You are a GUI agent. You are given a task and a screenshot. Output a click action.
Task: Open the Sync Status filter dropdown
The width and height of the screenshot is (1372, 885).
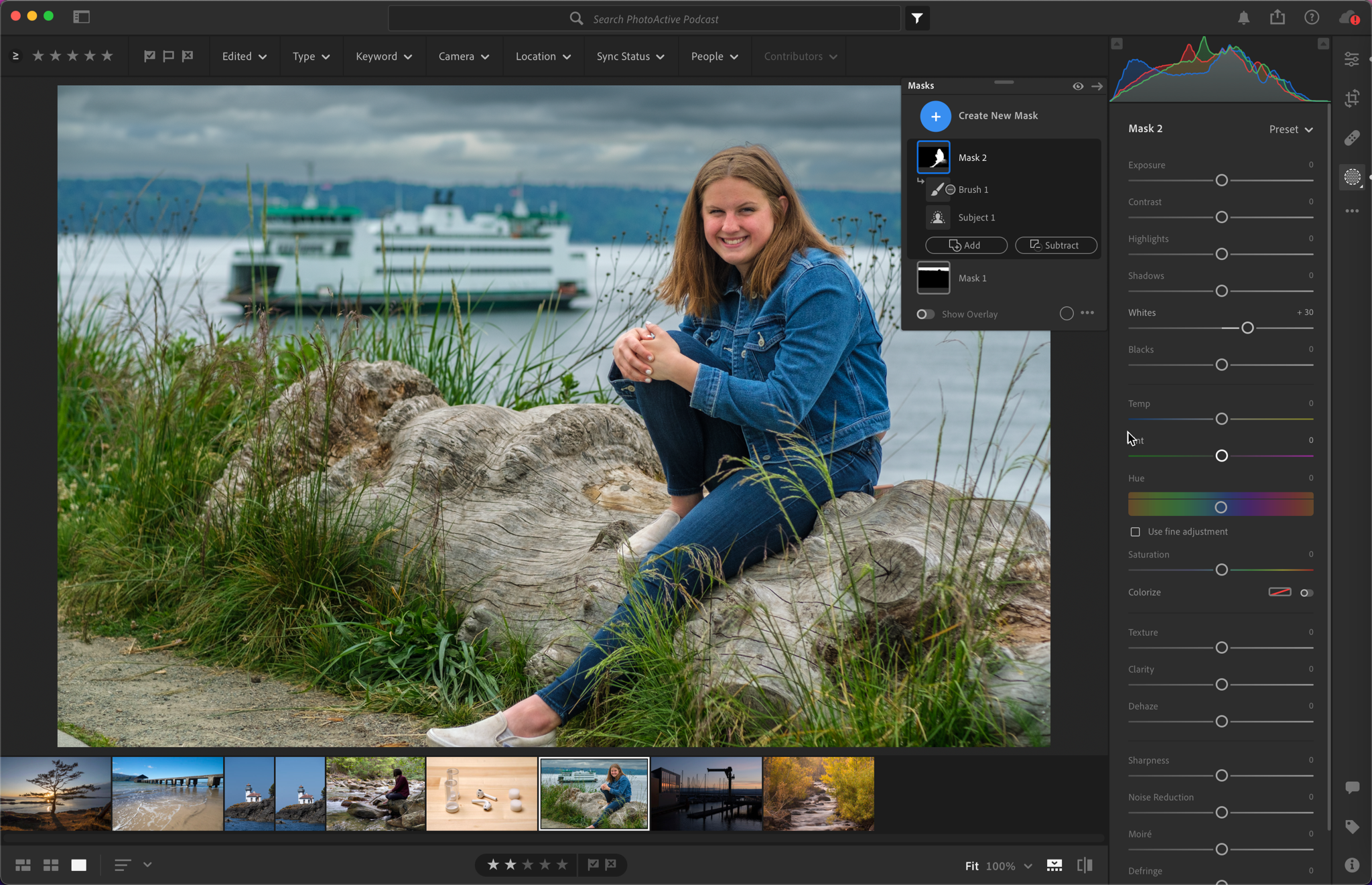630,56
